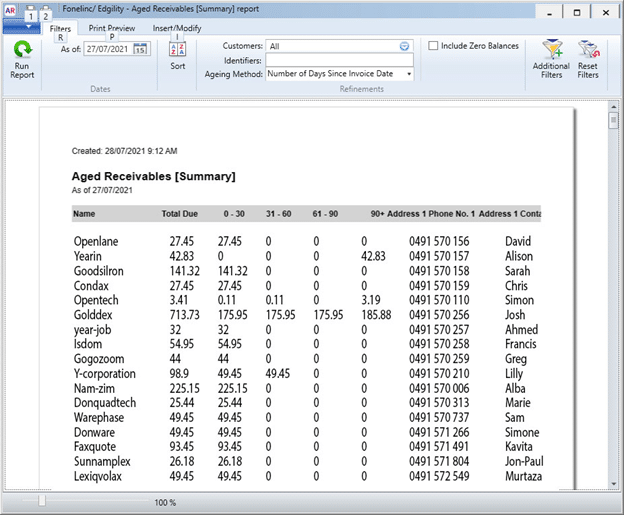Viewport: 624px width, 515px height.
Task: Open the blue application menu button
Action: (20, 28)
